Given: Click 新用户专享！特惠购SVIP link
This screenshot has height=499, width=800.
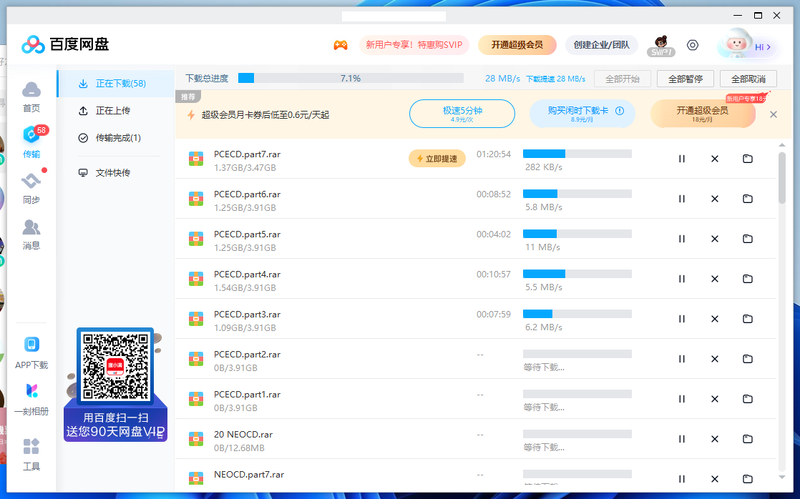Looking at the screenshot, I should 414,45.
